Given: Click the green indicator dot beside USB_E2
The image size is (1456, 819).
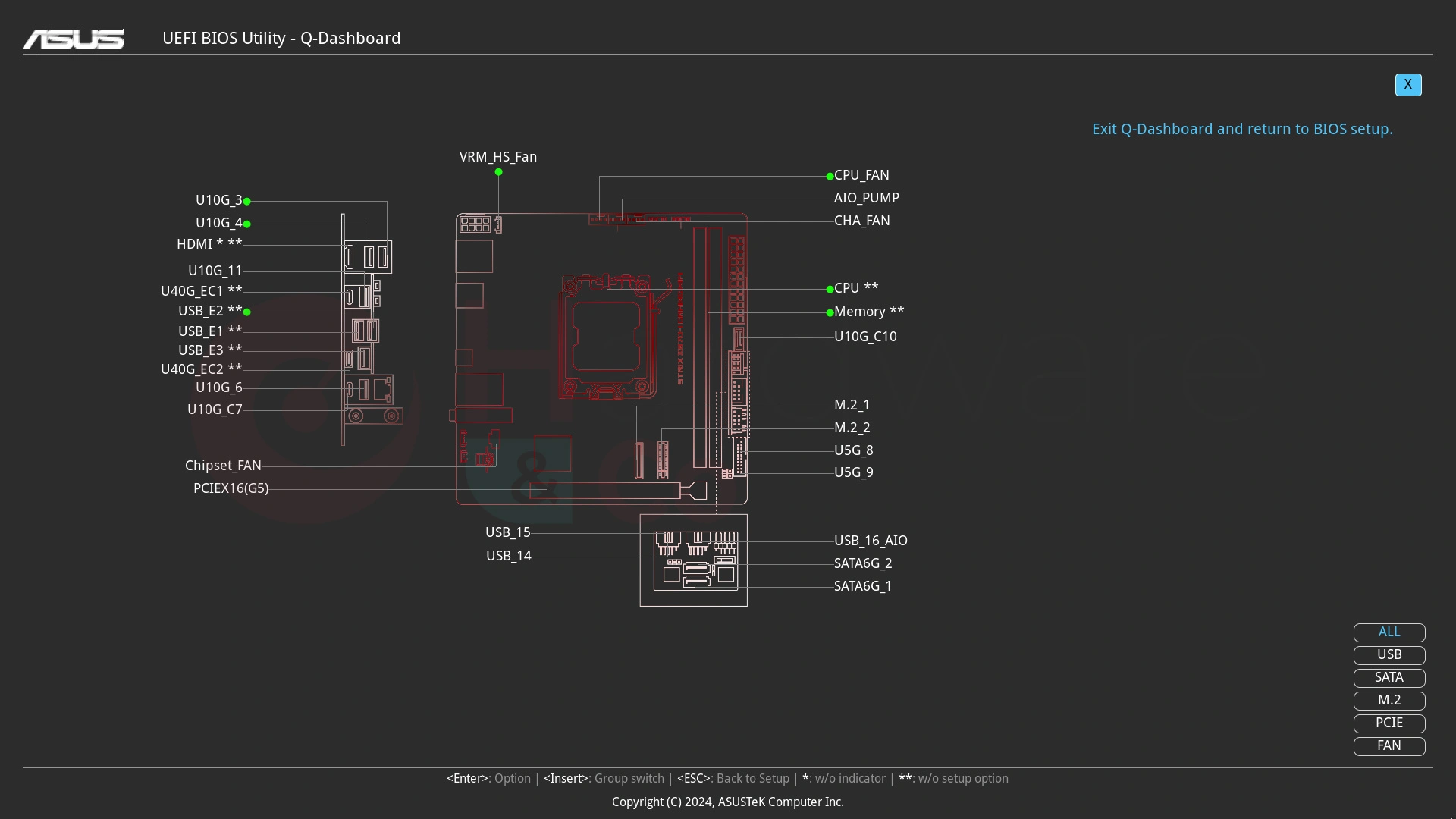Looking at the screenshot, I should tap(247, 312).
